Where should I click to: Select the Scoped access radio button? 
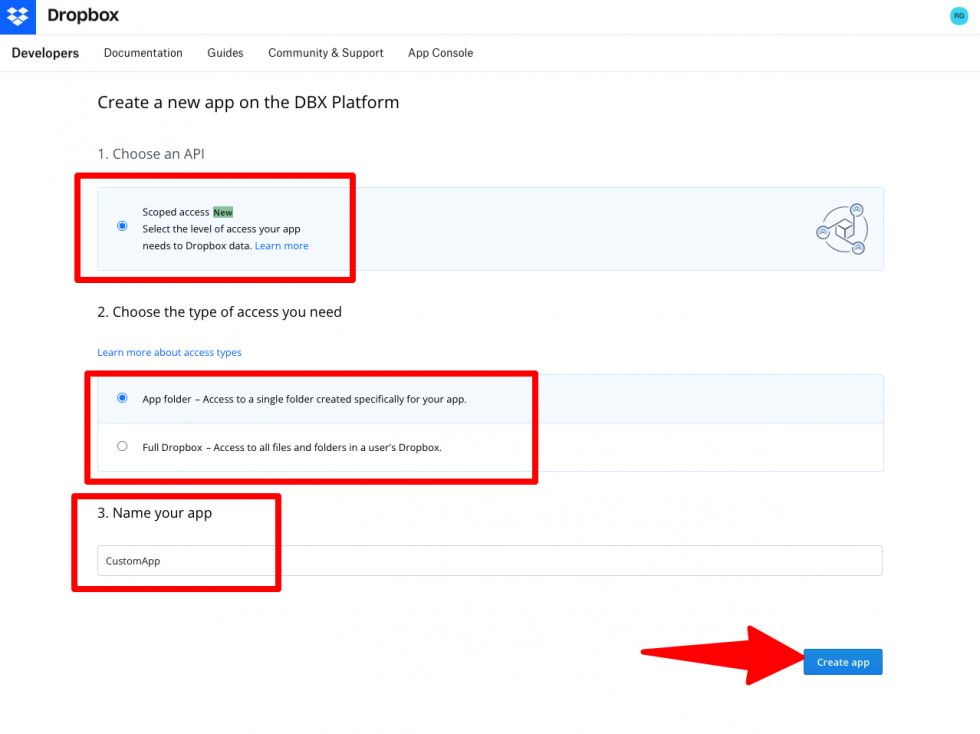click(x=122, y=226)
